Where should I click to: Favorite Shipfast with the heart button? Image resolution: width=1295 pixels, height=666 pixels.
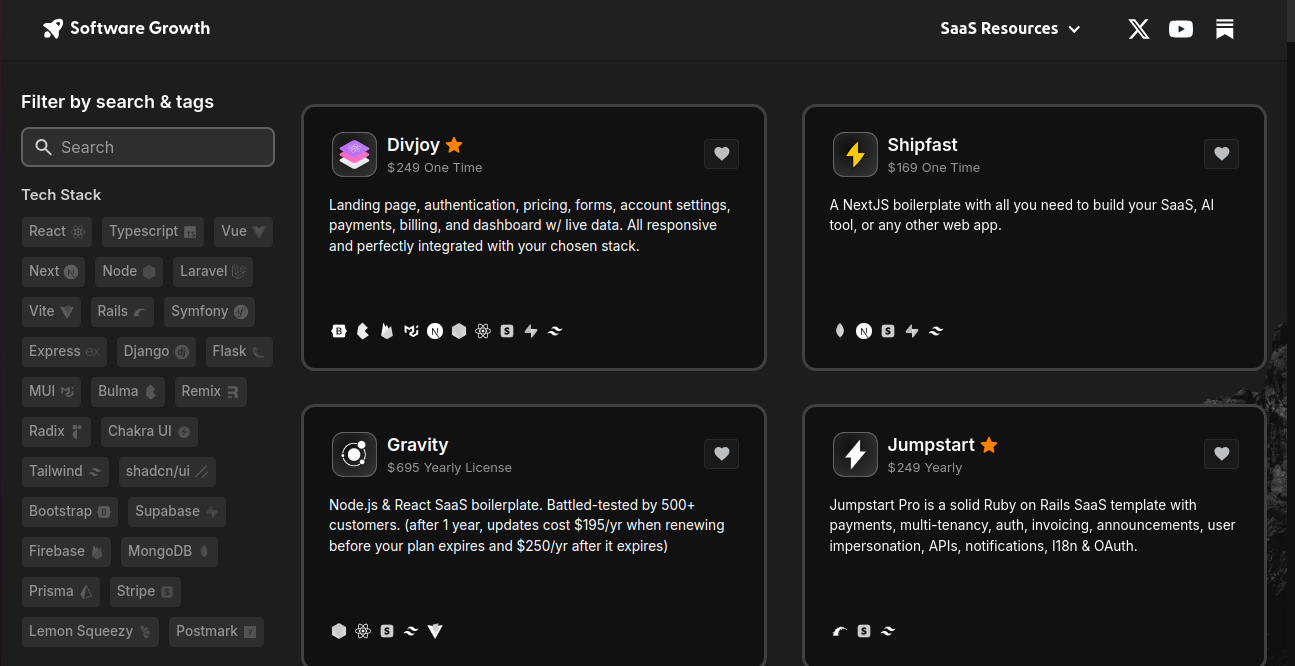pyautogui.click(x=1221, y=154)
